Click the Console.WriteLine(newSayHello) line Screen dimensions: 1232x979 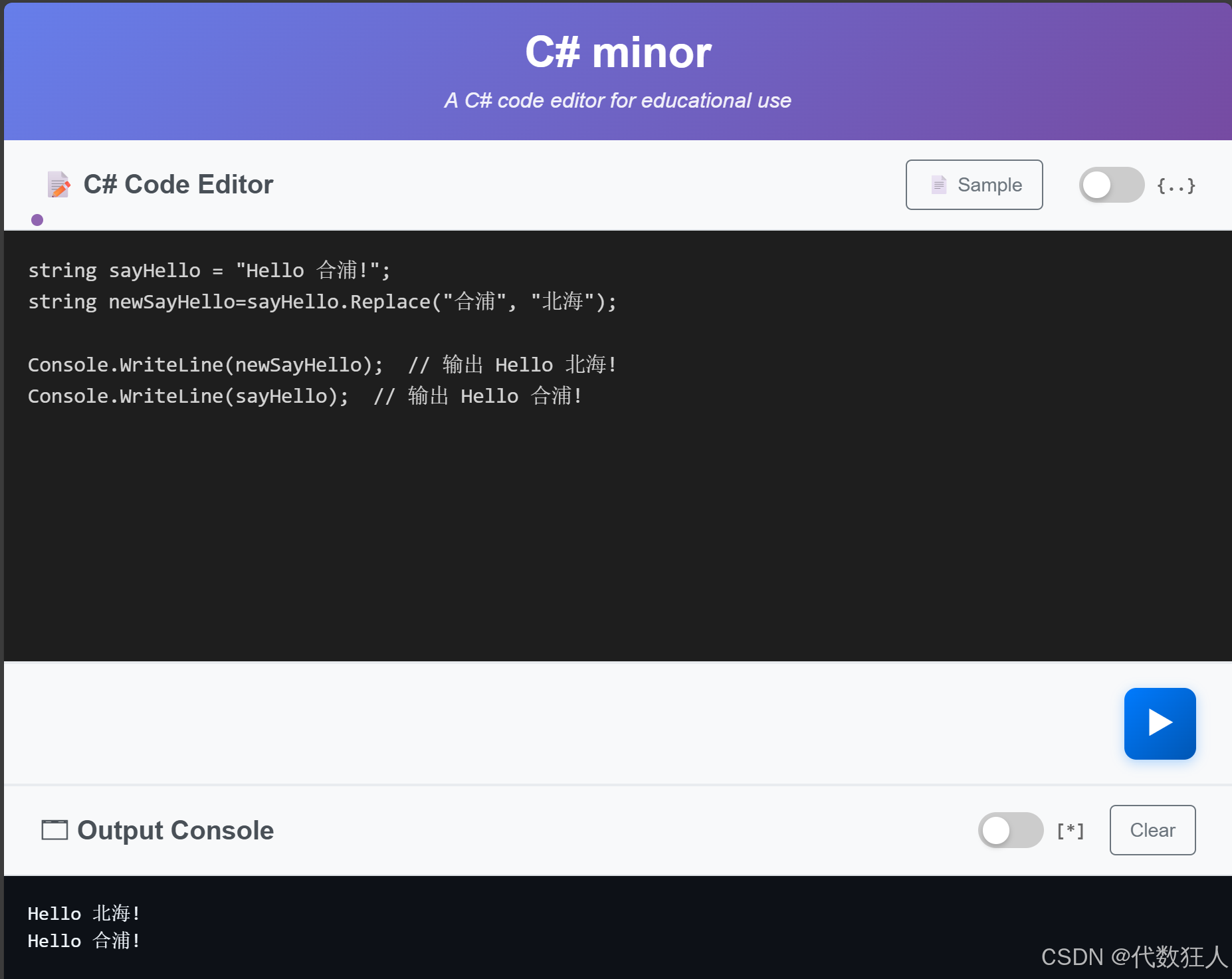coord(322,365)
